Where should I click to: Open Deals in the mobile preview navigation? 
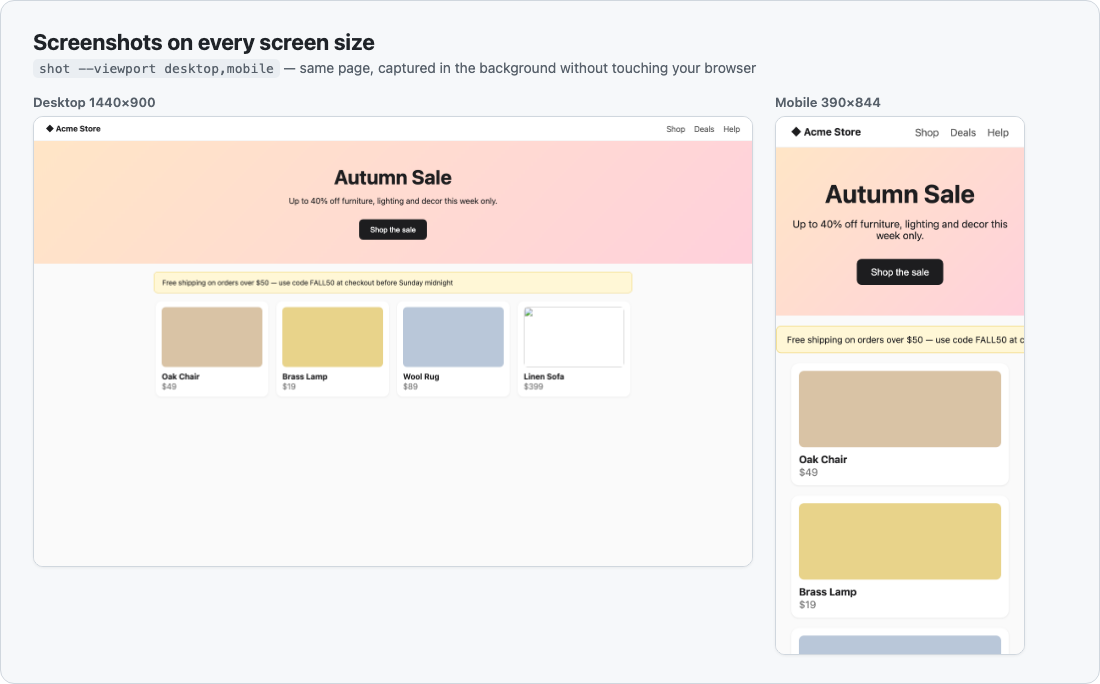(962, 133)
